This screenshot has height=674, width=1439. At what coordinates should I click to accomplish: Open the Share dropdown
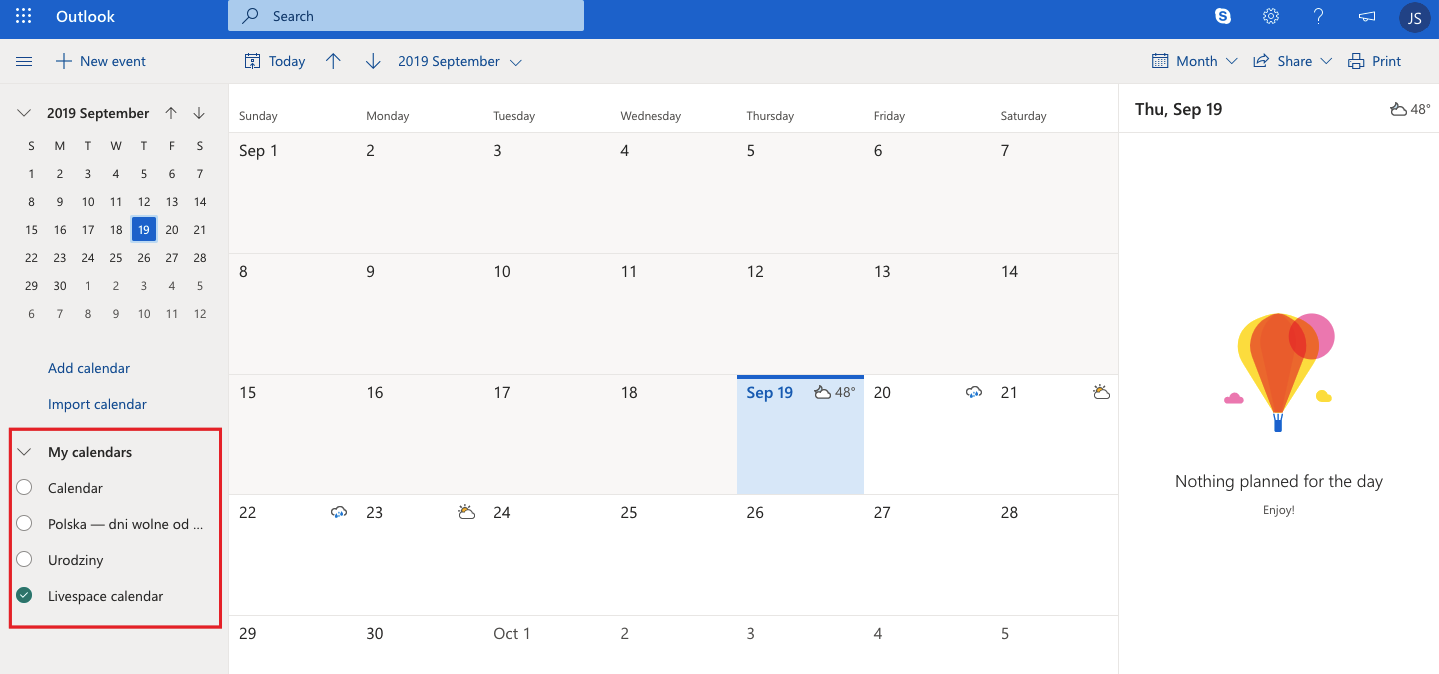(x=1293, y=61)
